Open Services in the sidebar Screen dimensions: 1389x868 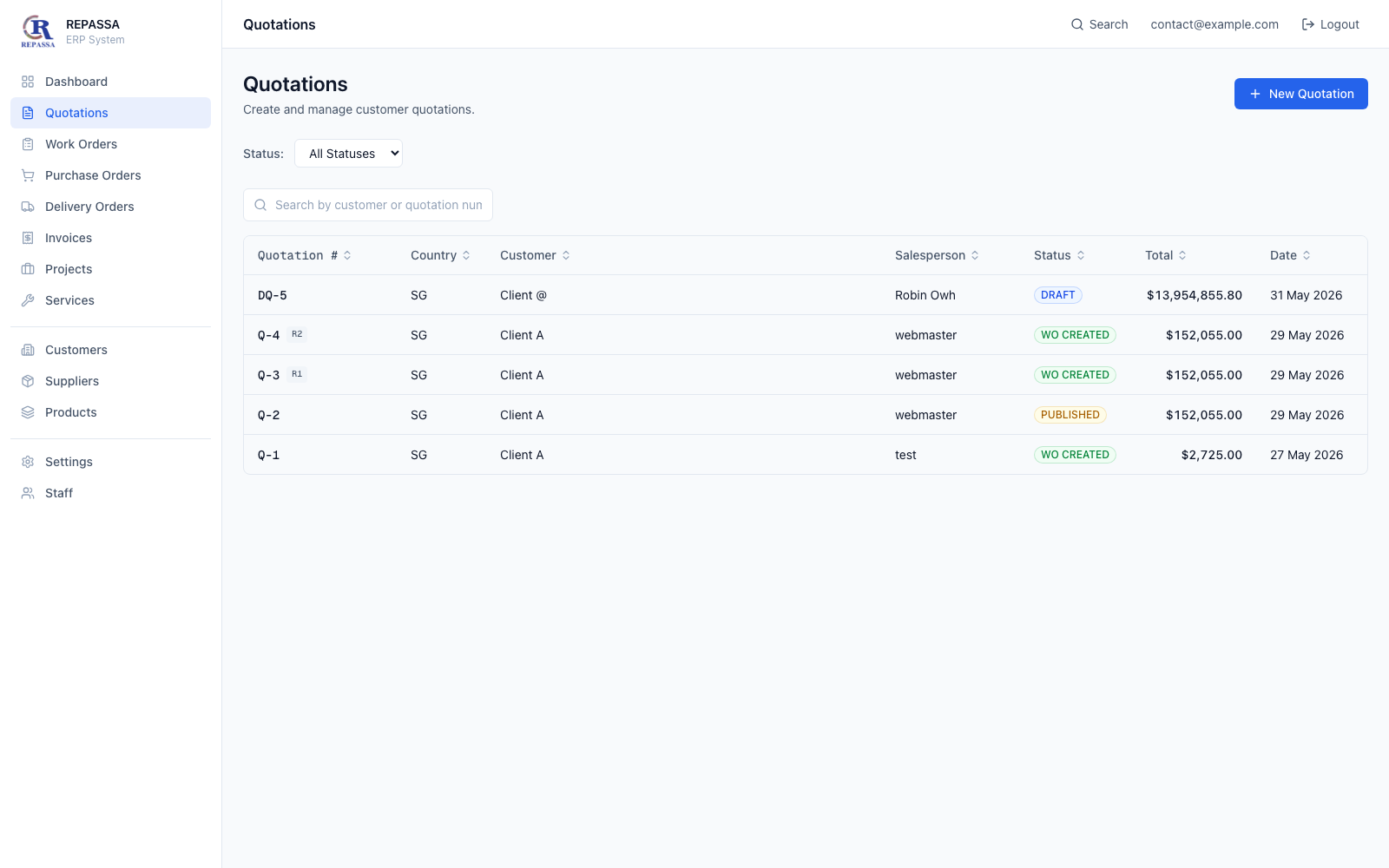coord(110,300)
